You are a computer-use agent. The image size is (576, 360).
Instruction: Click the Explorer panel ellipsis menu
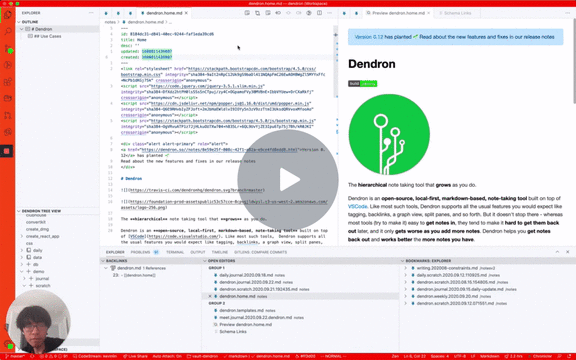pyautogui.click(x=91, y=13)
